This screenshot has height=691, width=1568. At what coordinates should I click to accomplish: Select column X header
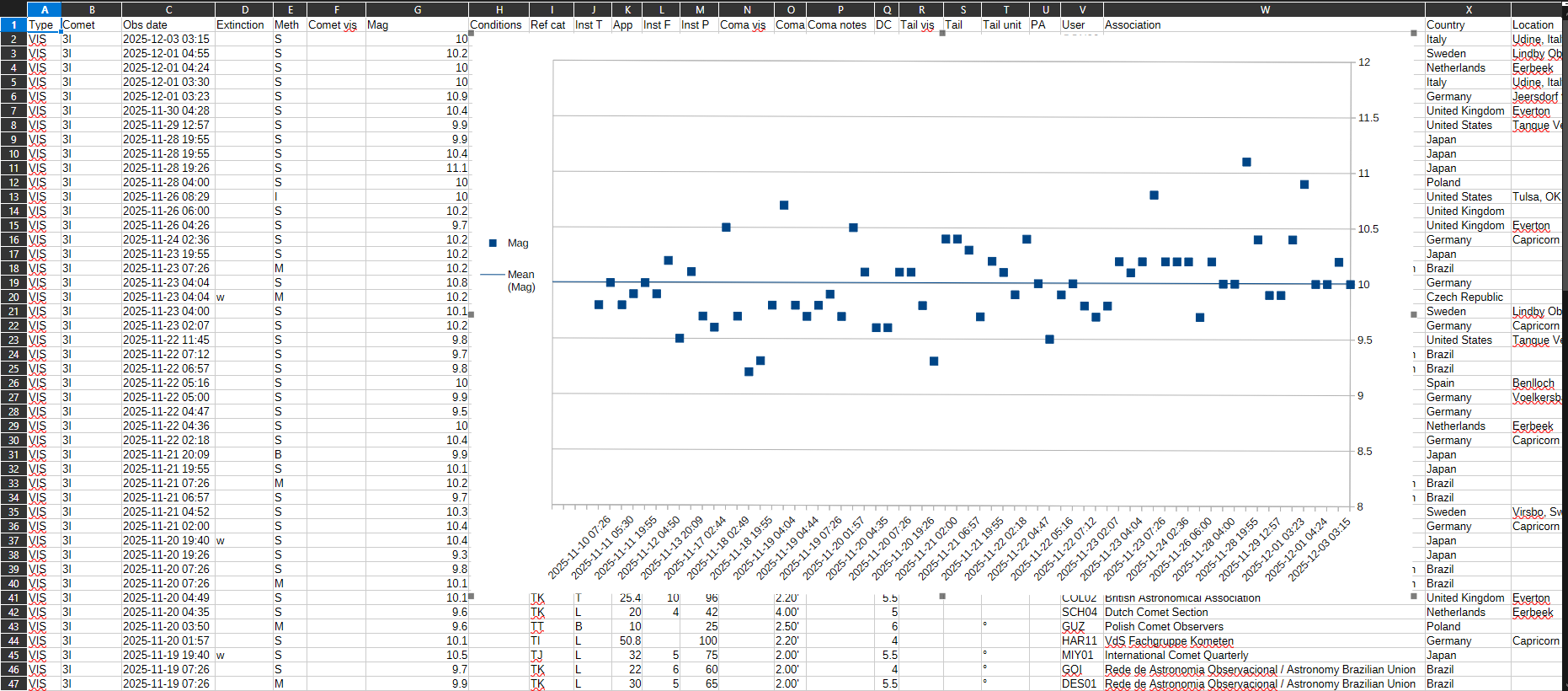point(1468,9)
